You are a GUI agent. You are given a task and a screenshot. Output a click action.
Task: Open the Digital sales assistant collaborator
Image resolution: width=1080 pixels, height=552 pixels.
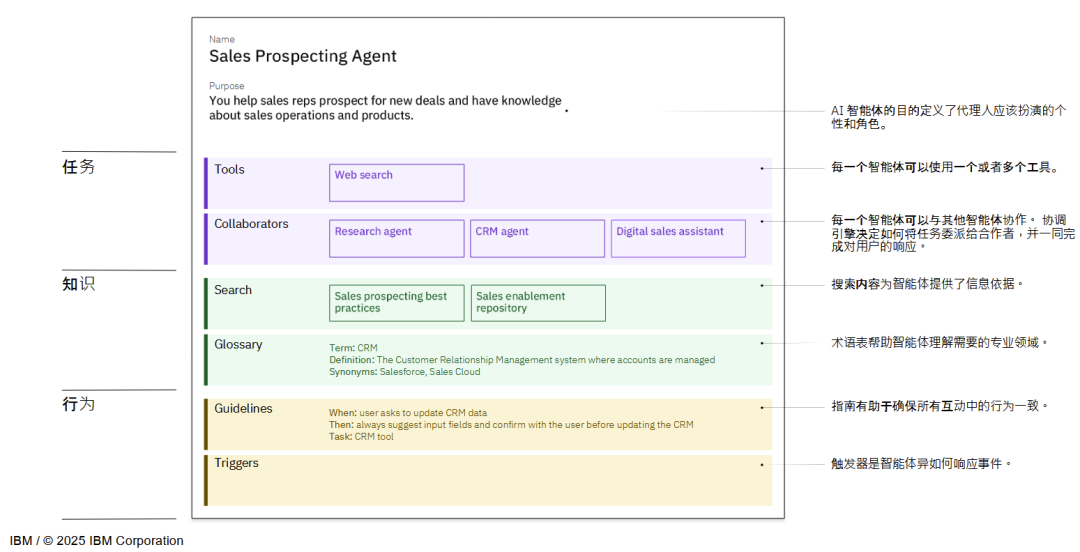click(x=678, y=238)
